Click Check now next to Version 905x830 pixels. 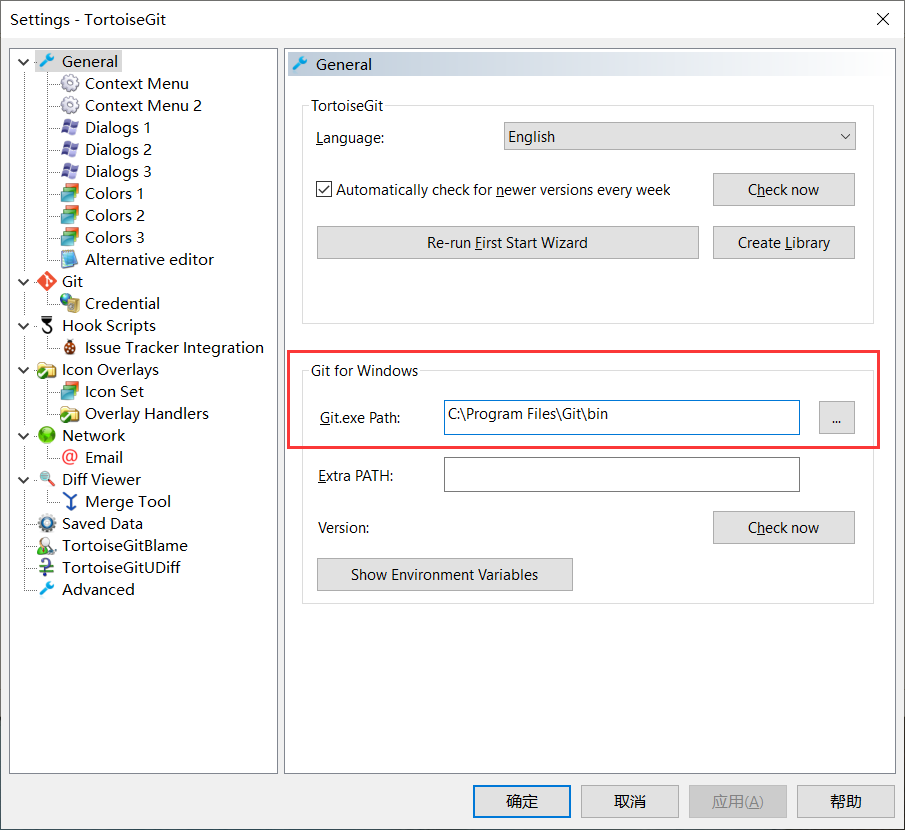(783, 527)
